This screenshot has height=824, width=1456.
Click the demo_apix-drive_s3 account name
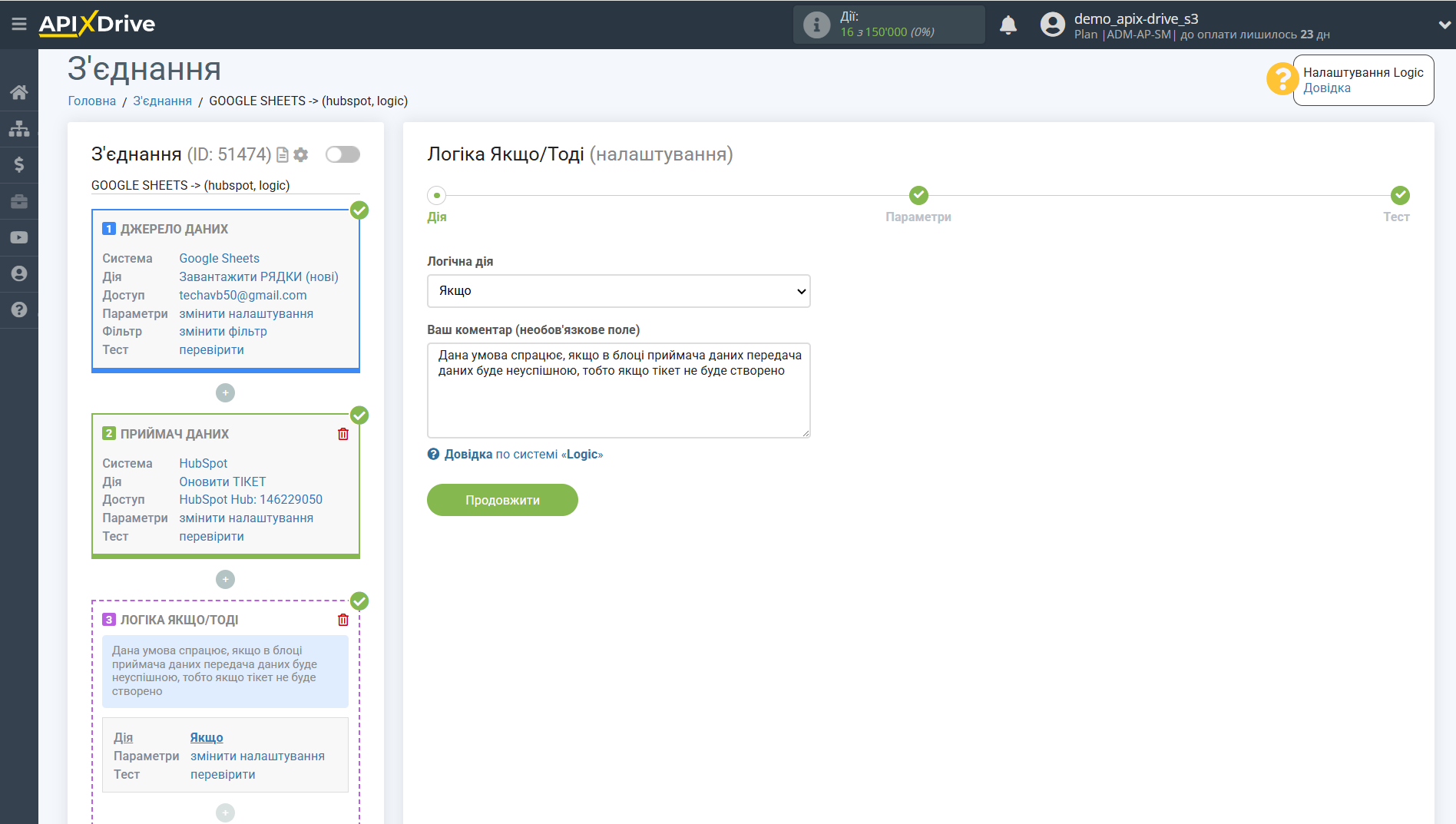click(1136, 18)
